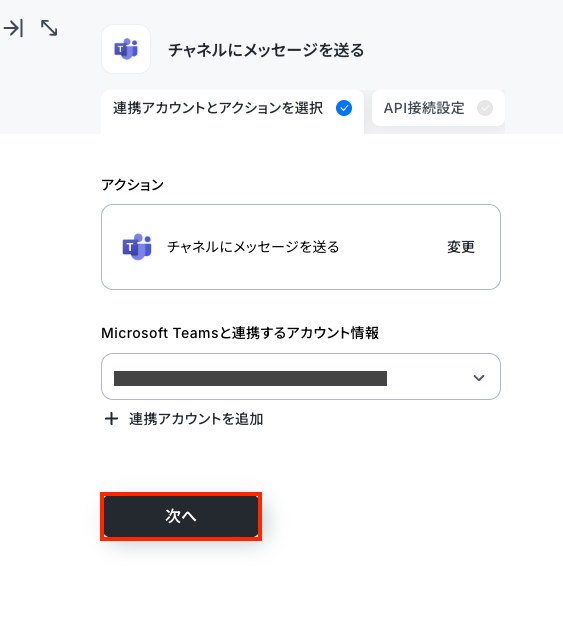The image size is (563, 627).
Task: Click the 連携アカウントを追加 link
Action: point(196,419)
